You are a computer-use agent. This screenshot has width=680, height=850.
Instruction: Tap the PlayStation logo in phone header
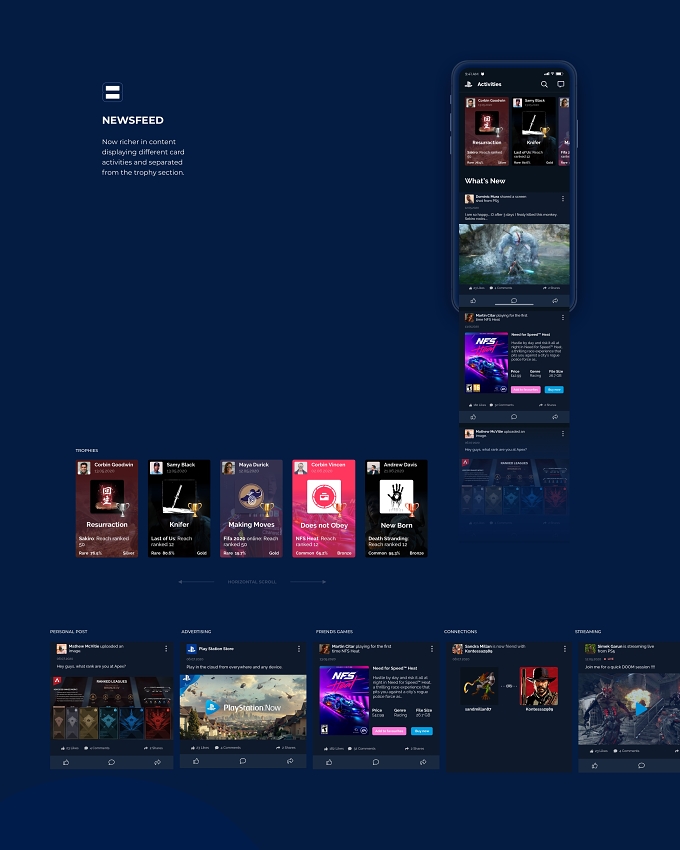469,84
